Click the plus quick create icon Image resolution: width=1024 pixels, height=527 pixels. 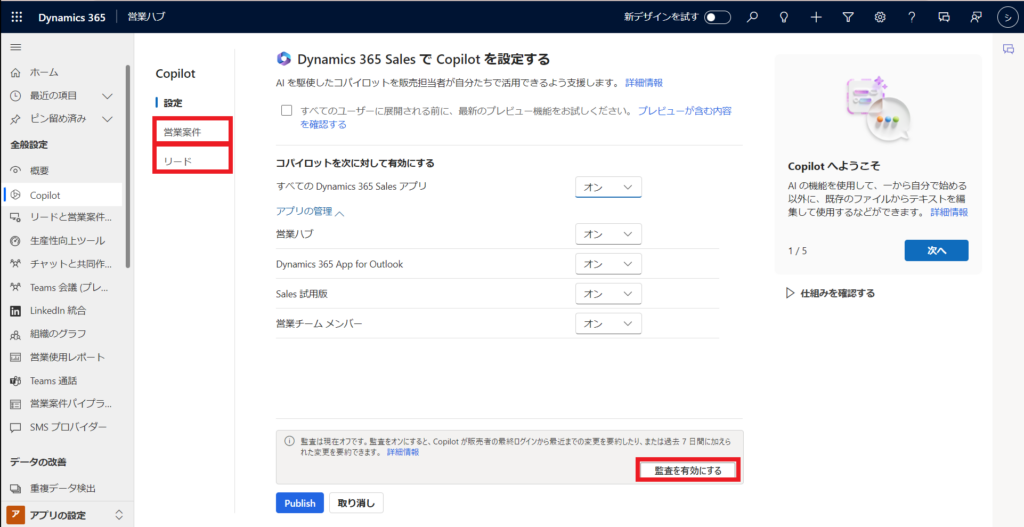click(816, 17)
